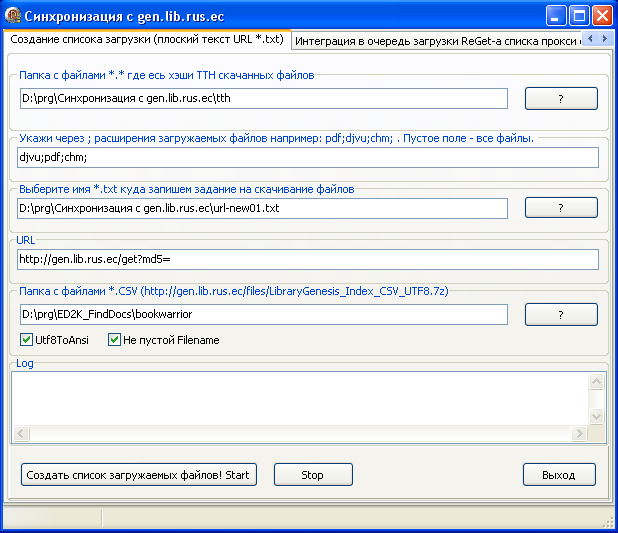Click the application icon in title bar
The width and height of the screenshot is (618, 533).
13,16
